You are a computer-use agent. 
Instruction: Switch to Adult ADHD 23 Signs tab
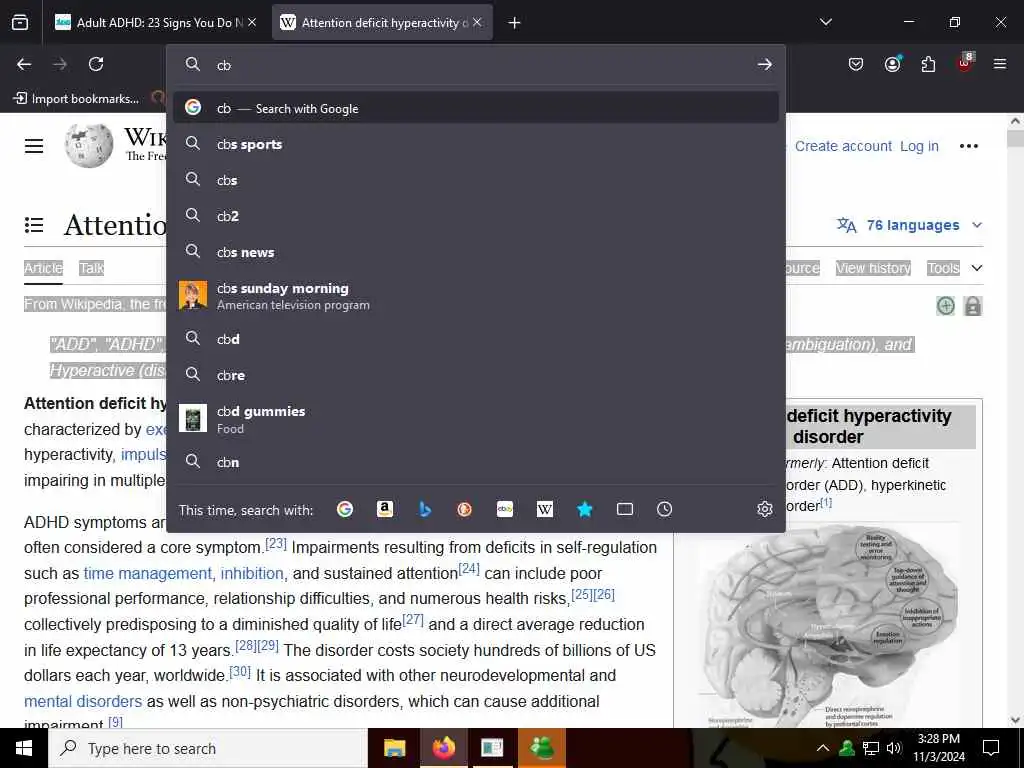(155, 23)
